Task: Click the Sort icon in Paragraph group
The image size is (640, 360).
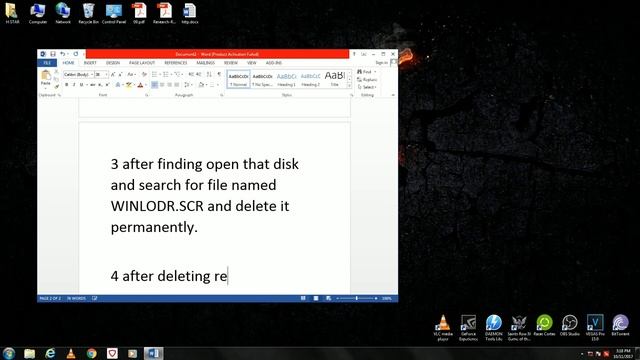Action: coord(209,74)
